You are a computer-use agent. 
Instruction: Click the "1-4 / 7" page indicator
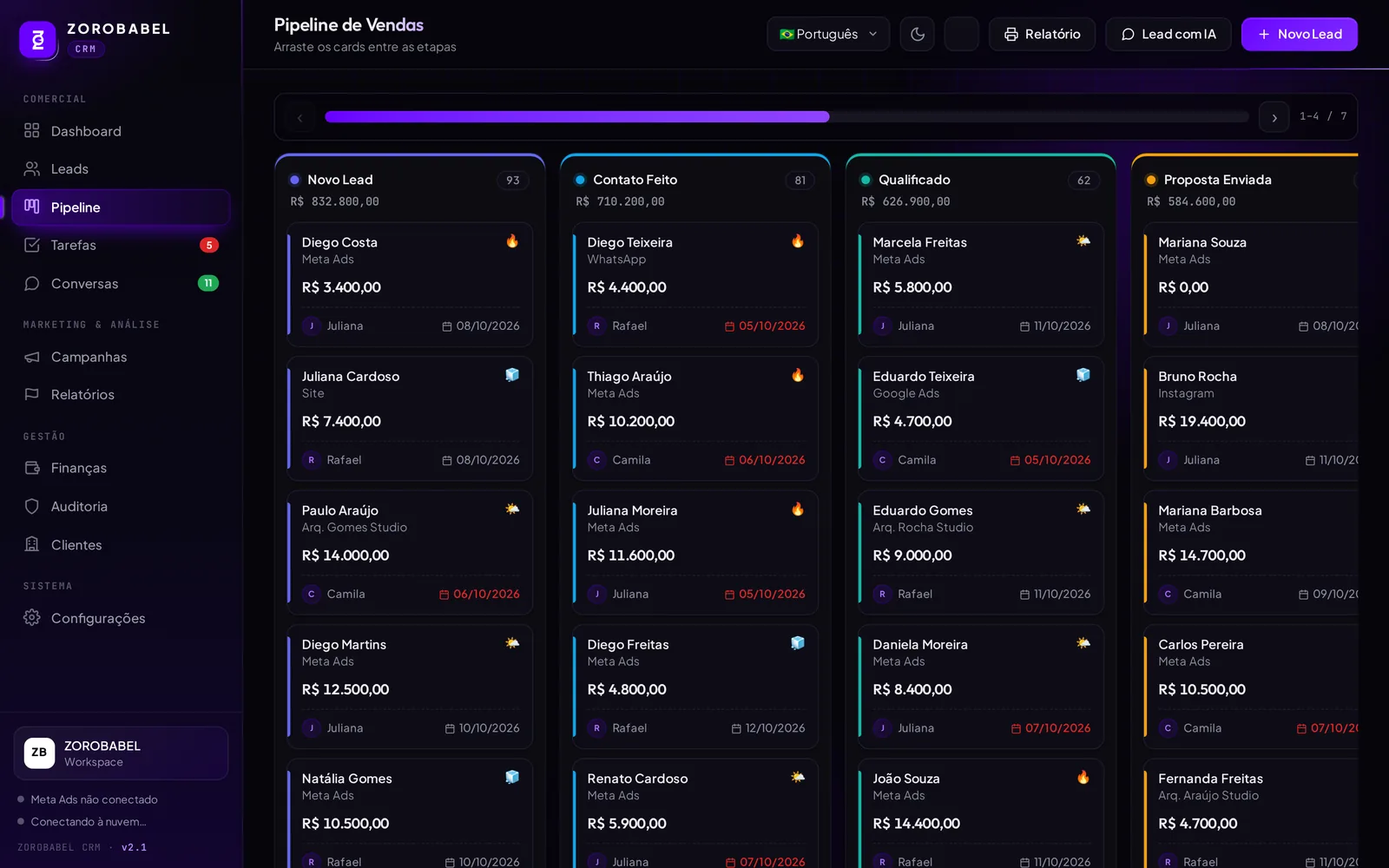tap(1323, 116)
